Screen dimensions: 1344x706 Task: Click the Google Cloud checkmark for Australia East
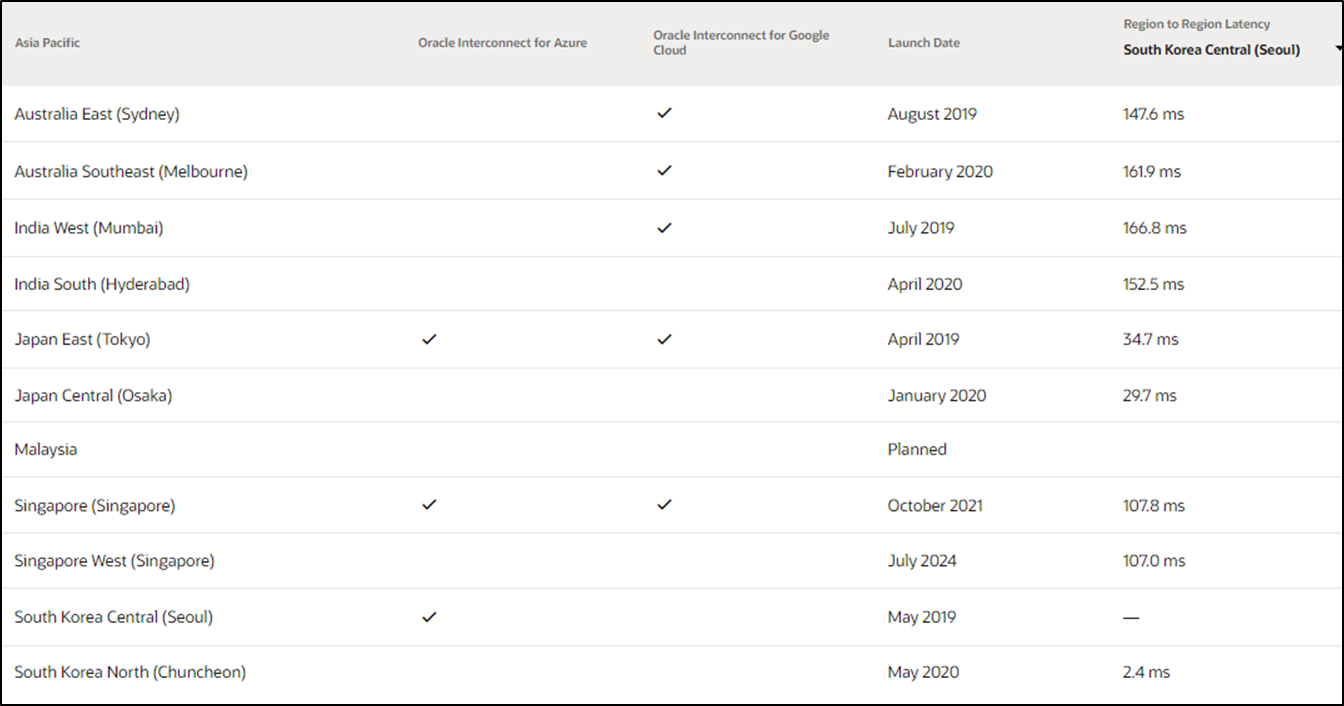click(664, 113)
